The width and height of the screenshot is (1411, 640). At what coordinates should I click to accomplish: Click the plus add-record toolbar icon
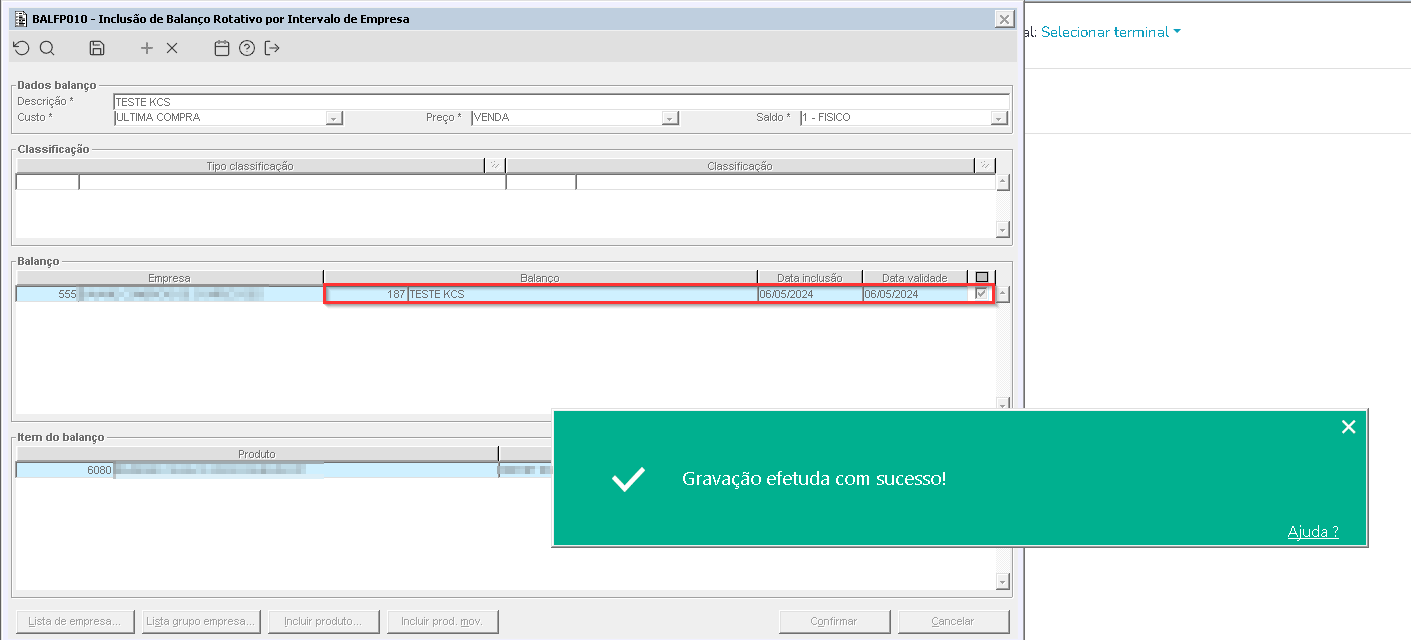(x=147, y=48)
